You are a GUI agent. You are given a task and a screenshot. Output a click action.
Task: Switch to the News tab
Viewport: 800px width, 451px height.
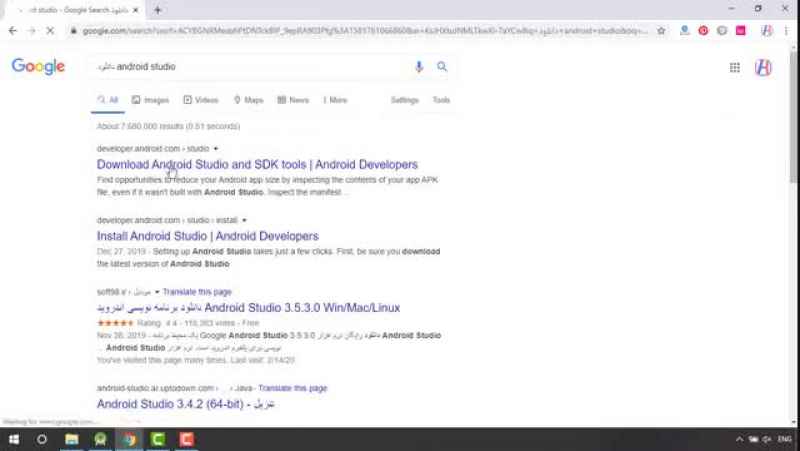coord(293,100)
